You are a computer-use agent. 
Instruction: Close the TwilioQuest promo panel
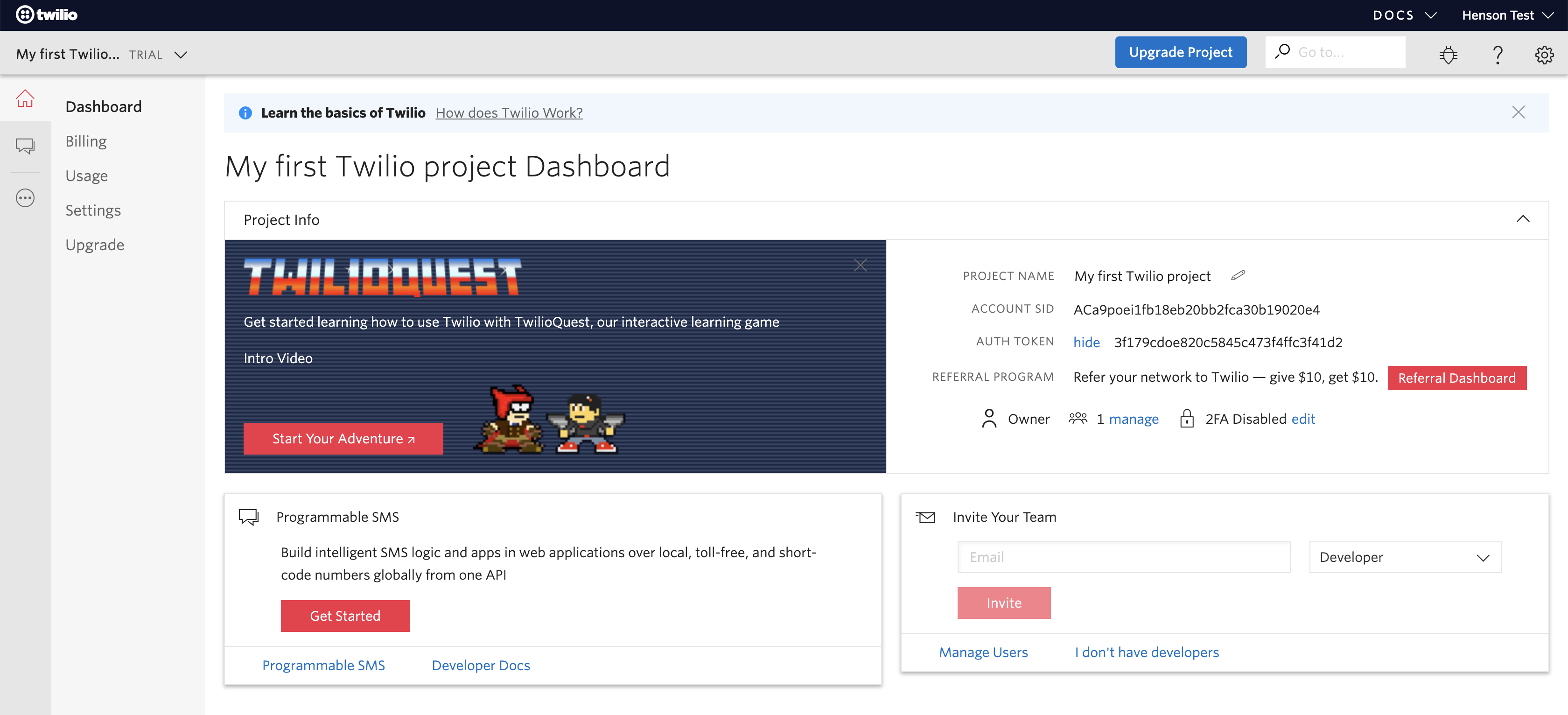tap(860, 265)
